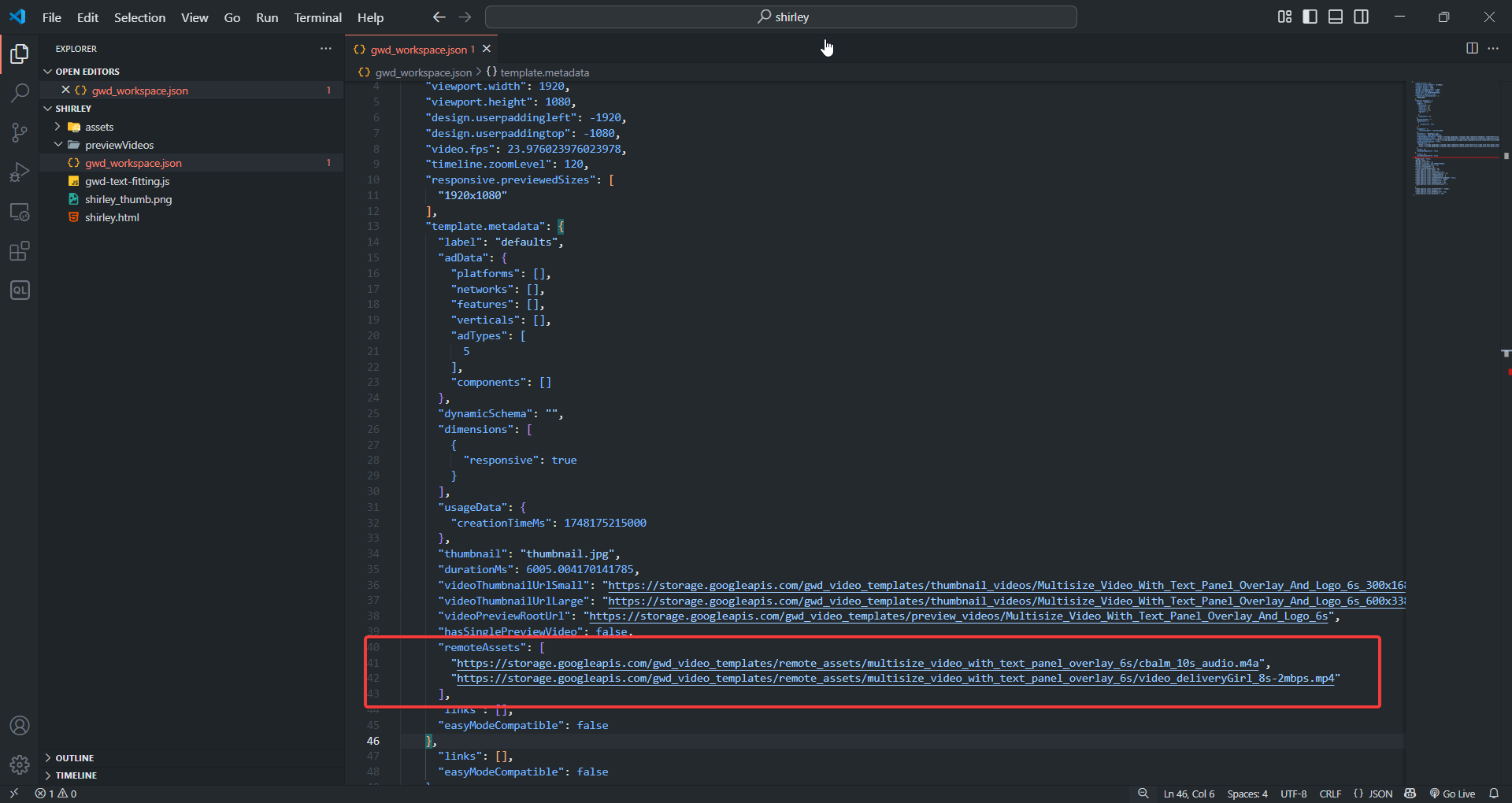Open the Extensions view

click(20, 251)
